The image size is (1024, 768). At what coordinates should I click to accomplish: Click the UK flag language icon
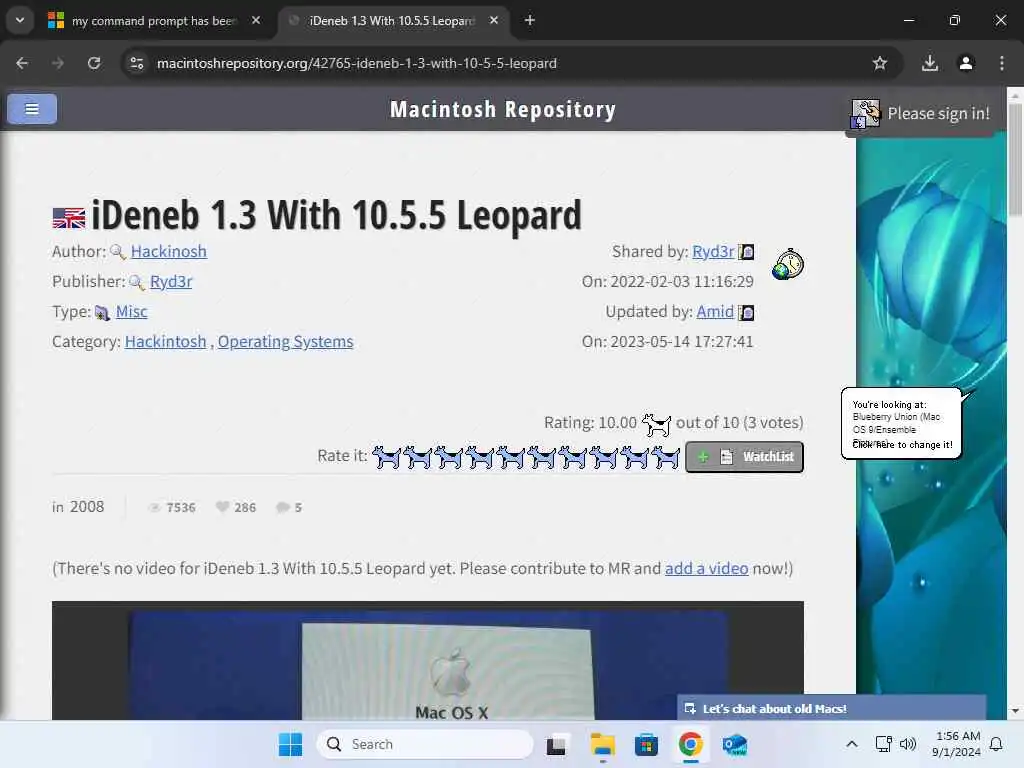69,217
